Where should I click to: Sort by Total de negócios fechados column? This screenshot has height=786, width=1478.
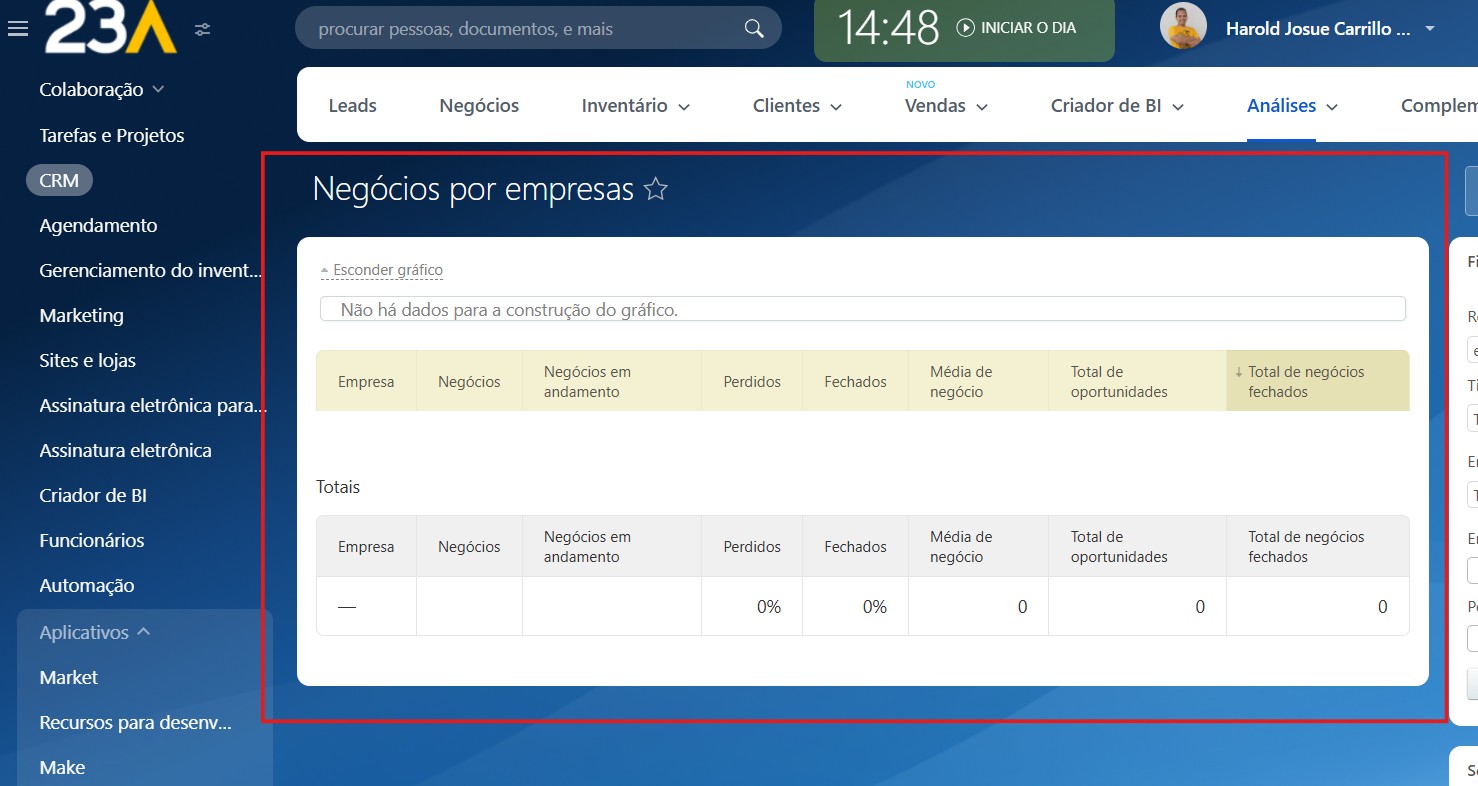point(1306,381)
